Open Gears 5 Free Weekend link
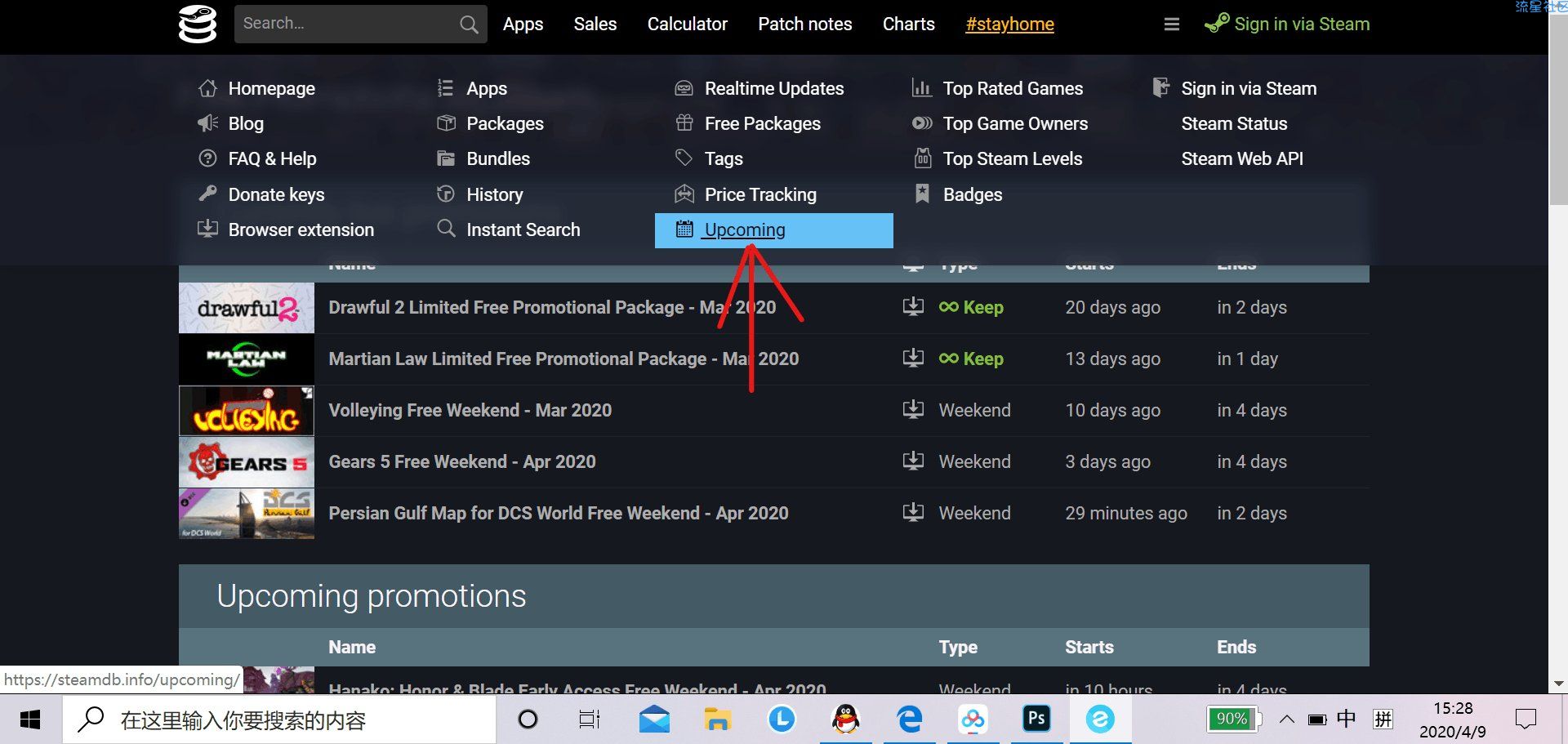 click(x=462, y=462)
